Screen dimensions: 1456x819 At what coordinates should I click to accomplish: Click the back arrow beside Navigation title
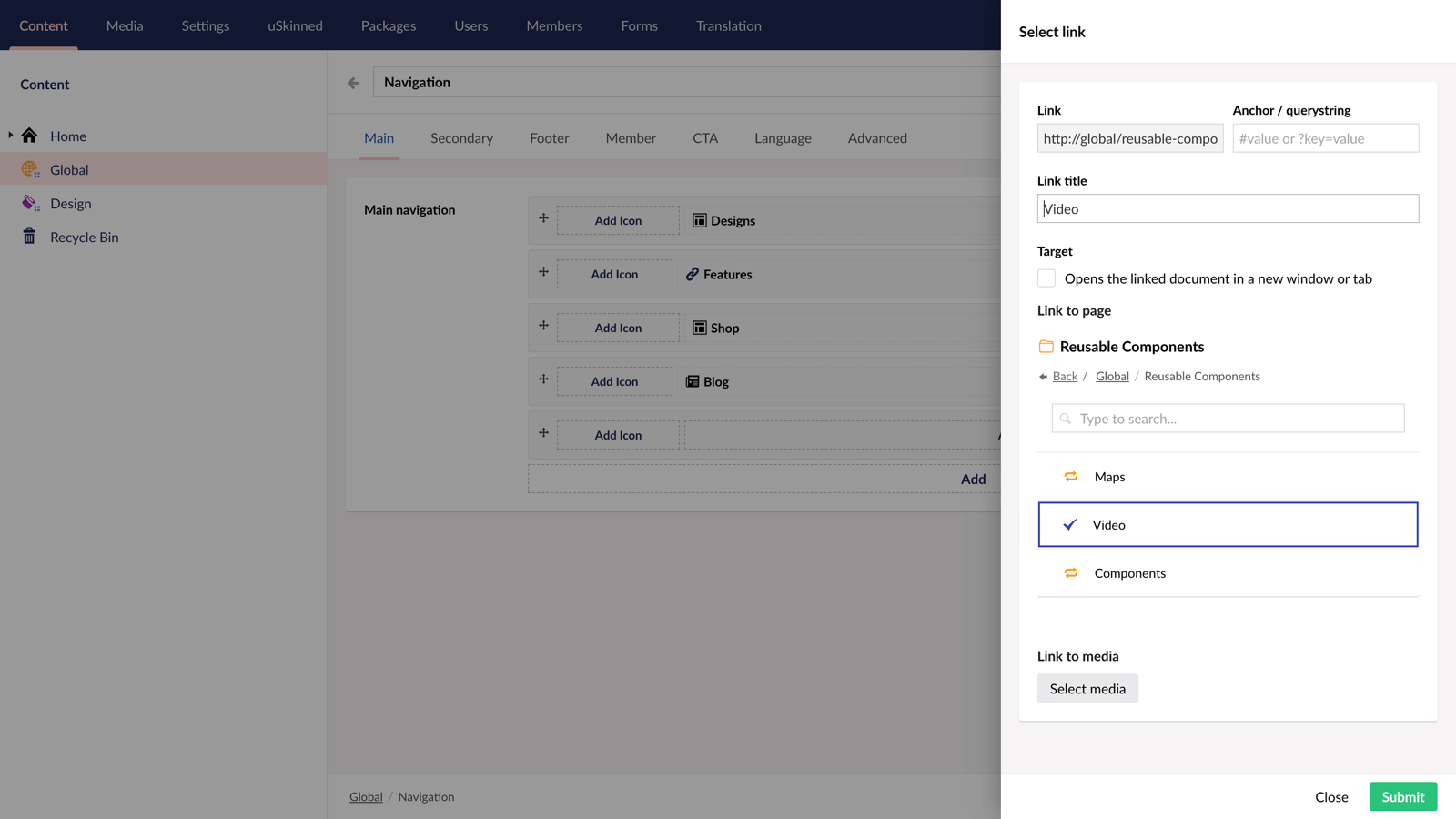352,82
